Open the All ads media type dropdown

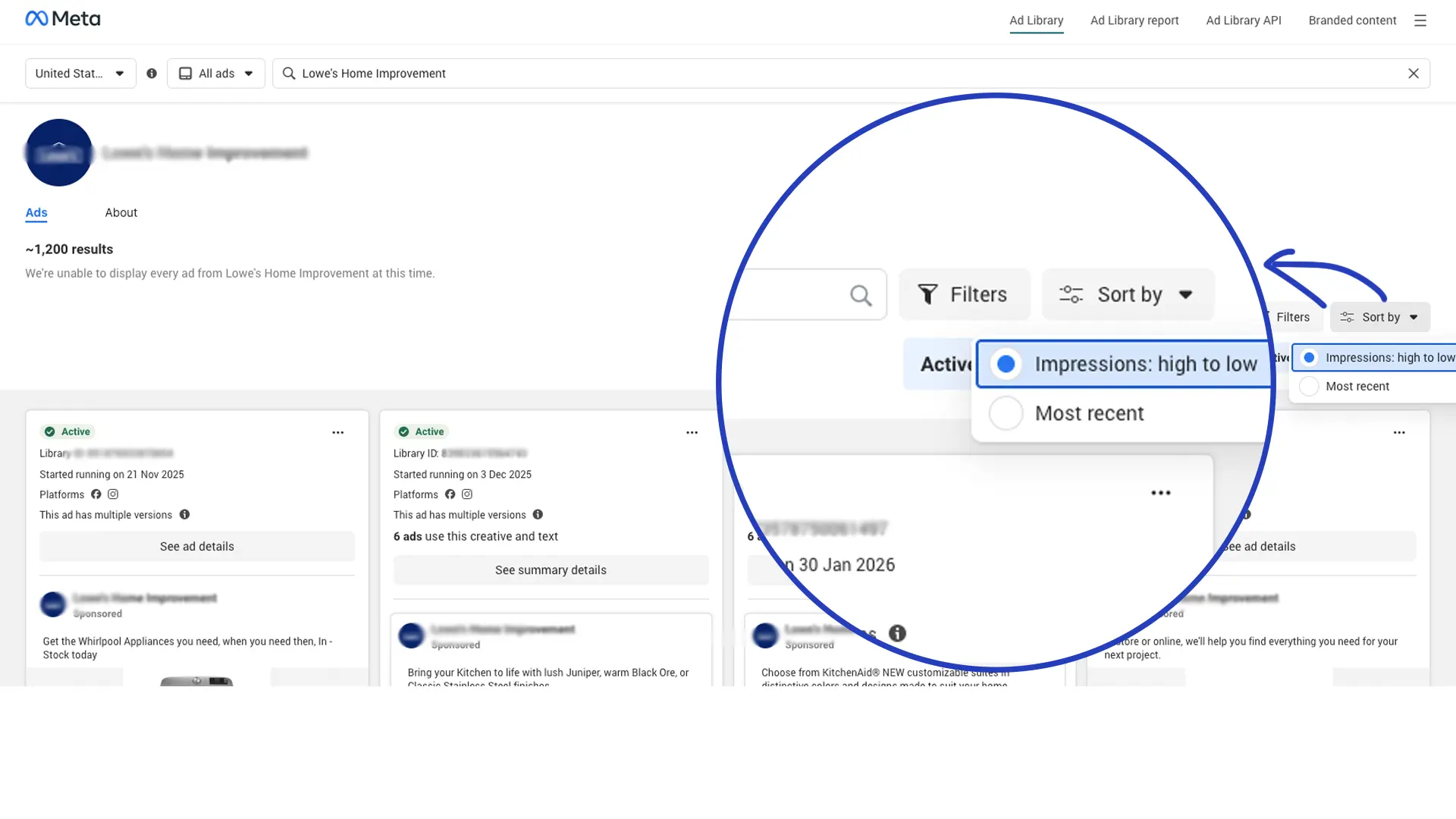215,73
